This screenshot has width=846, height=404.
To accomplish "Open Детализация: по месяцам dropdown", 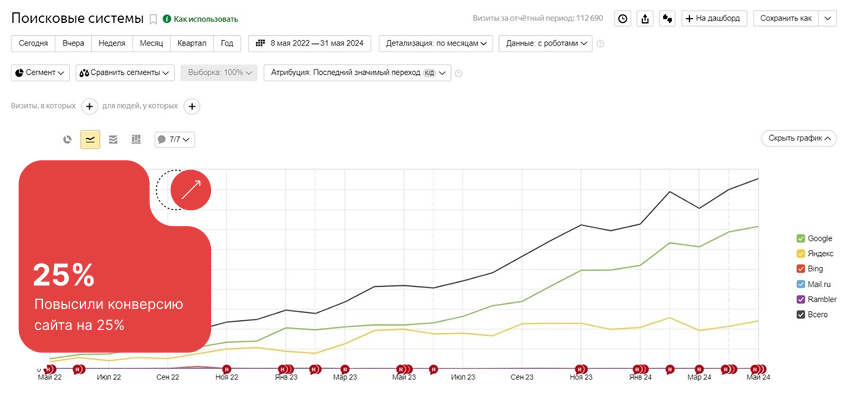I will 437,43.
